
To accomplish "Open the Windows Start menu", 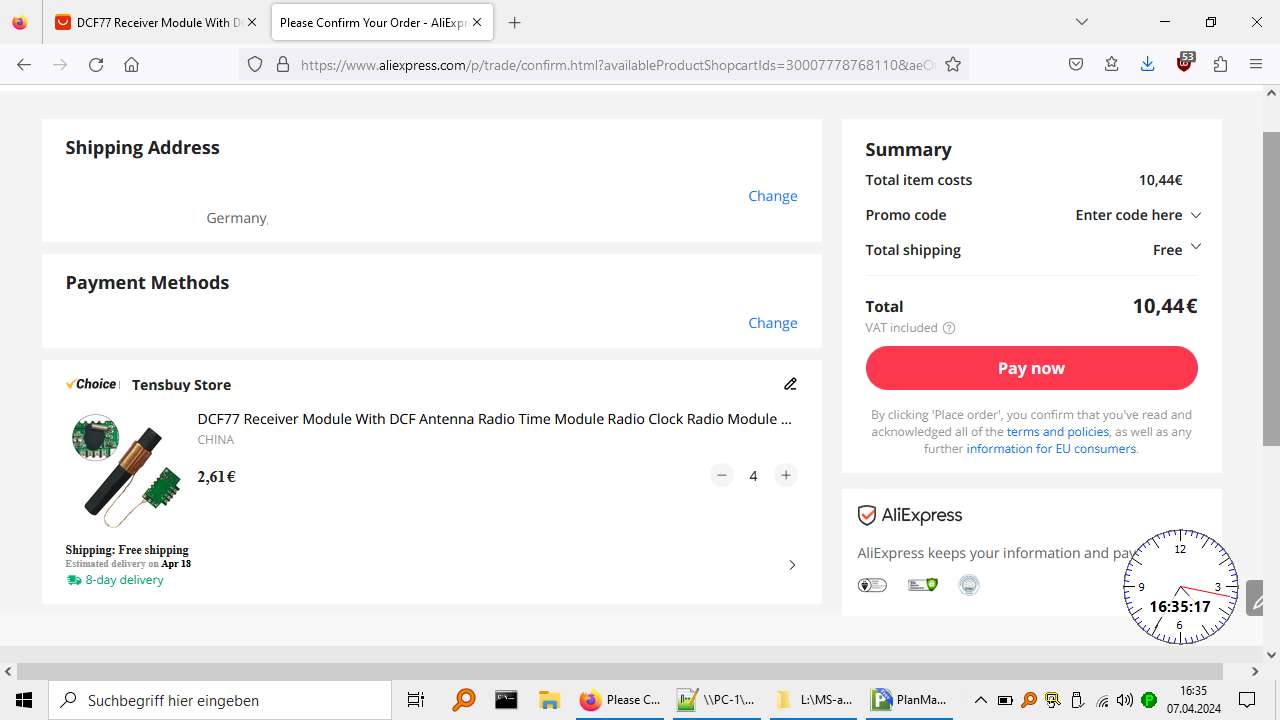I will tap(24, 700).
